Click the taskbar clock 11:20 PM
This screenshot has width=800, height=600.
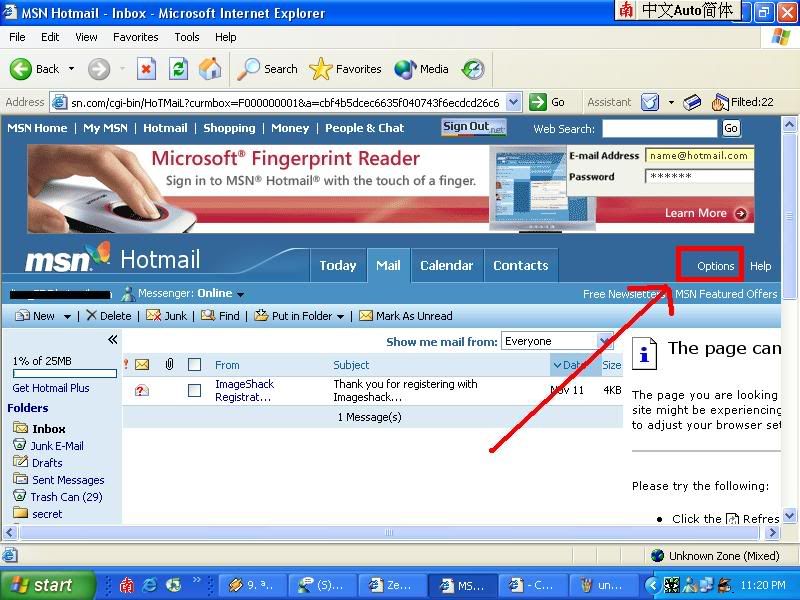tap(762, 585)
